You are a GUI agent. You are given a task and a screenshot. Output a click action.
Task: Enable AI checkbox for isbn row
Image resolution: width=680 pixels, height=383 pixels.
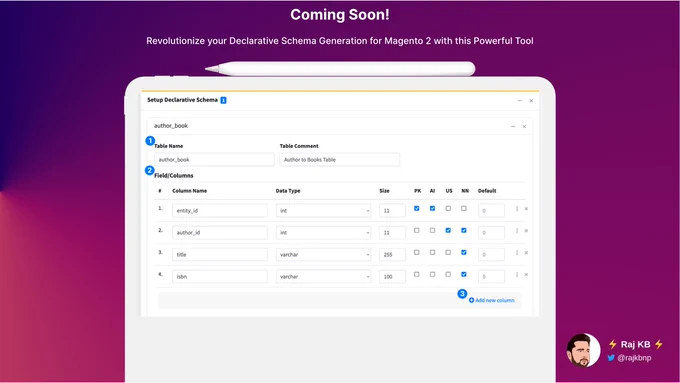click(432, 274)
